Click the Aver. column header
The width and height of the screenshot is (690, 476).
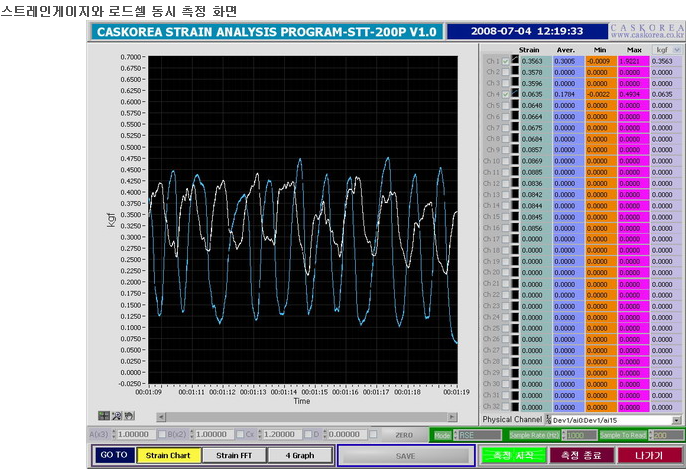tap(565, 50)
